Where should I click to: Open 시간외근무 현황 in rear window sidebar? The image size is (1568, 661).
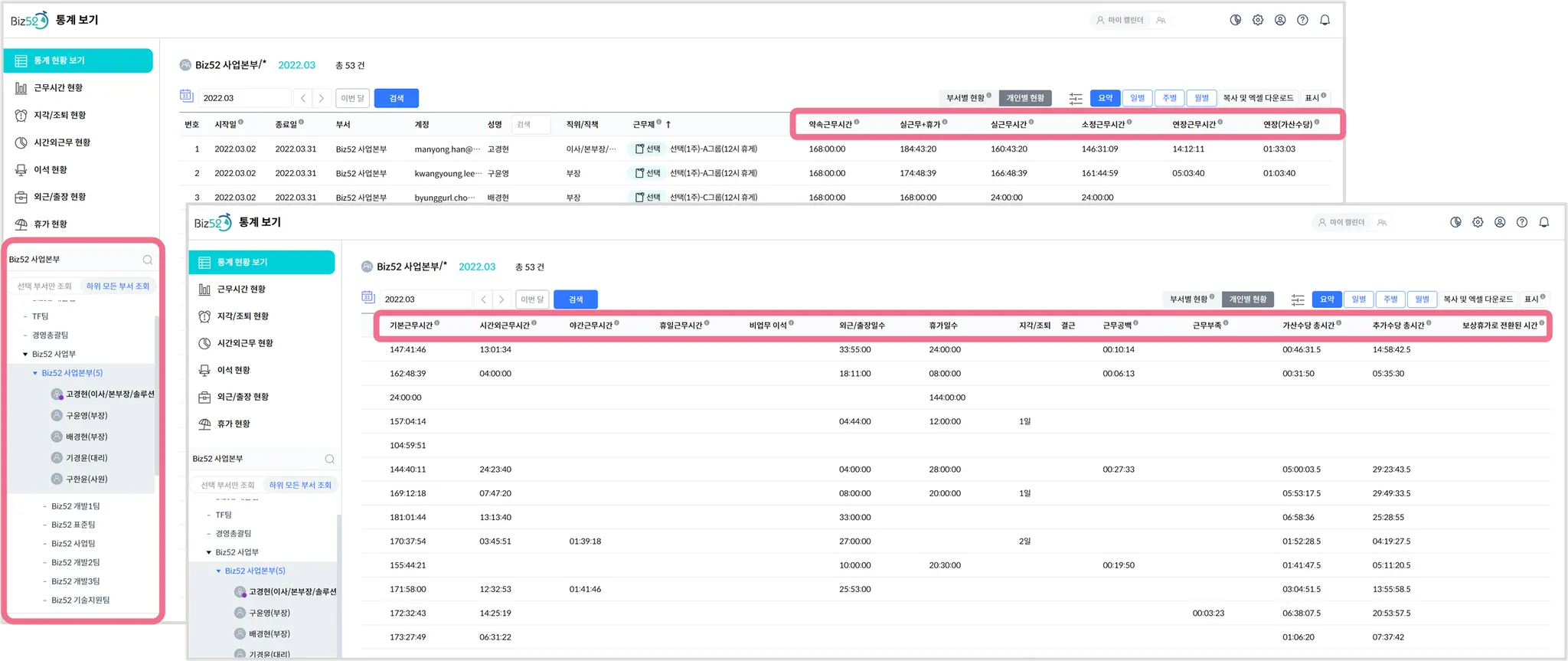coord(61,142)
